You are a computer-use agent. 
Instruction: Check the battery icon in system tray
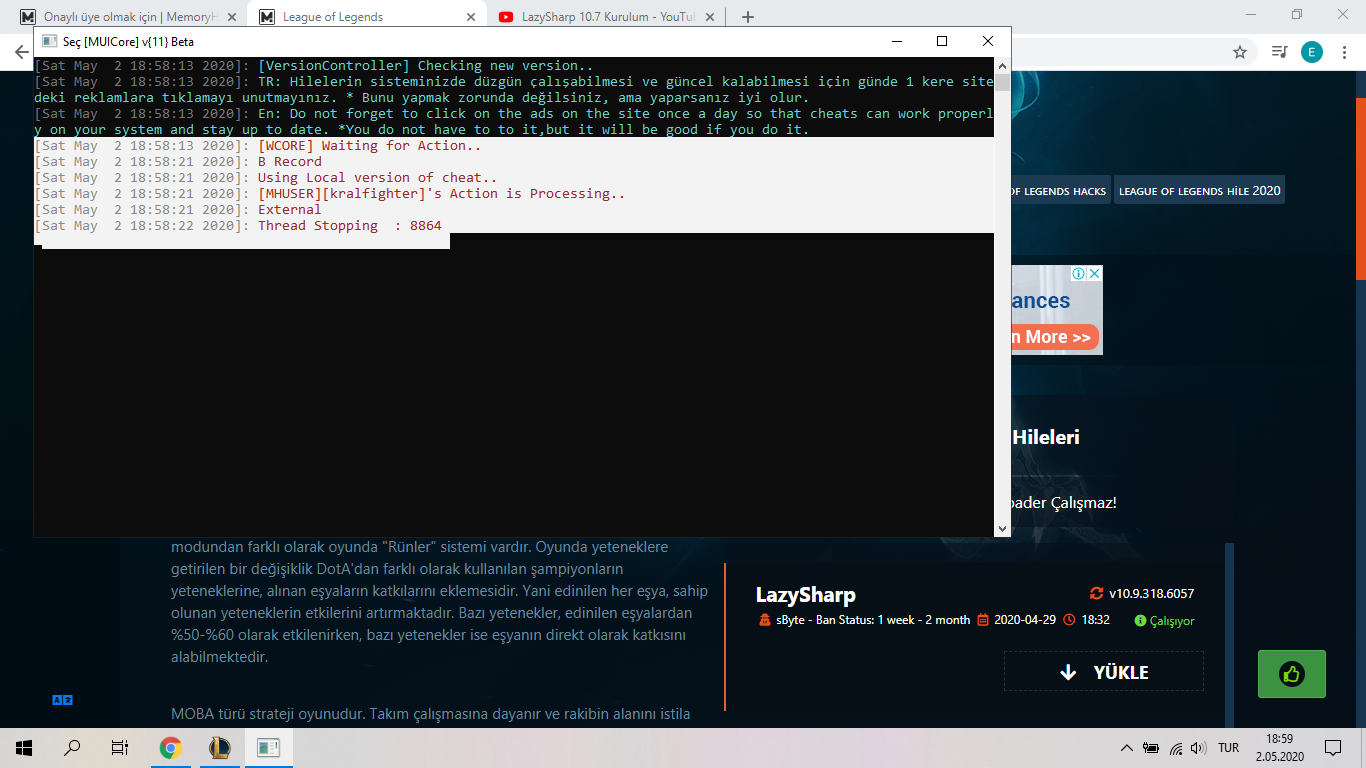(1152, 748)
